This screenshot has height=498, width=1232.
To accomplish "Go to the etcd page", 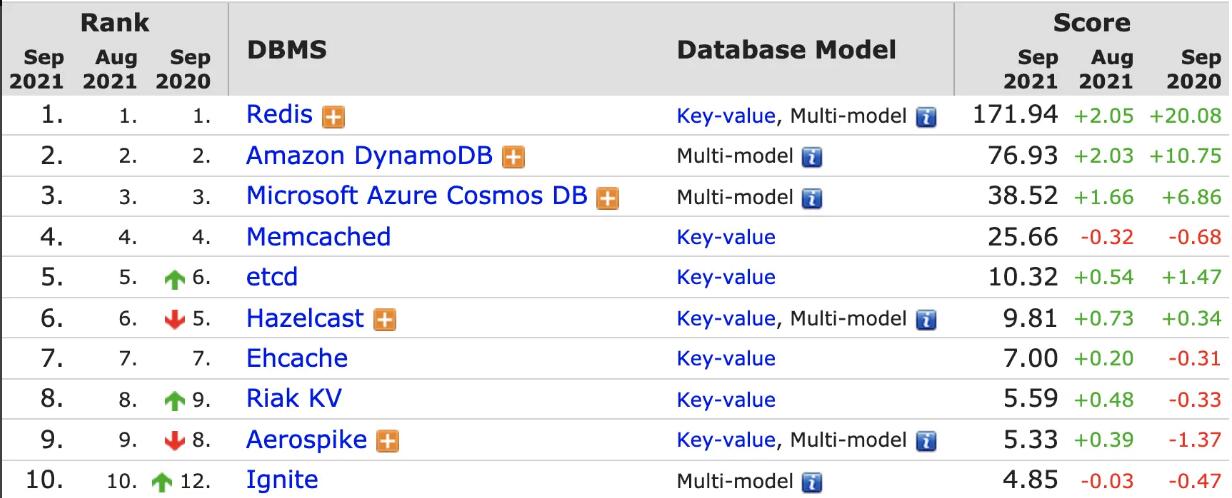I will coord(272,277).
